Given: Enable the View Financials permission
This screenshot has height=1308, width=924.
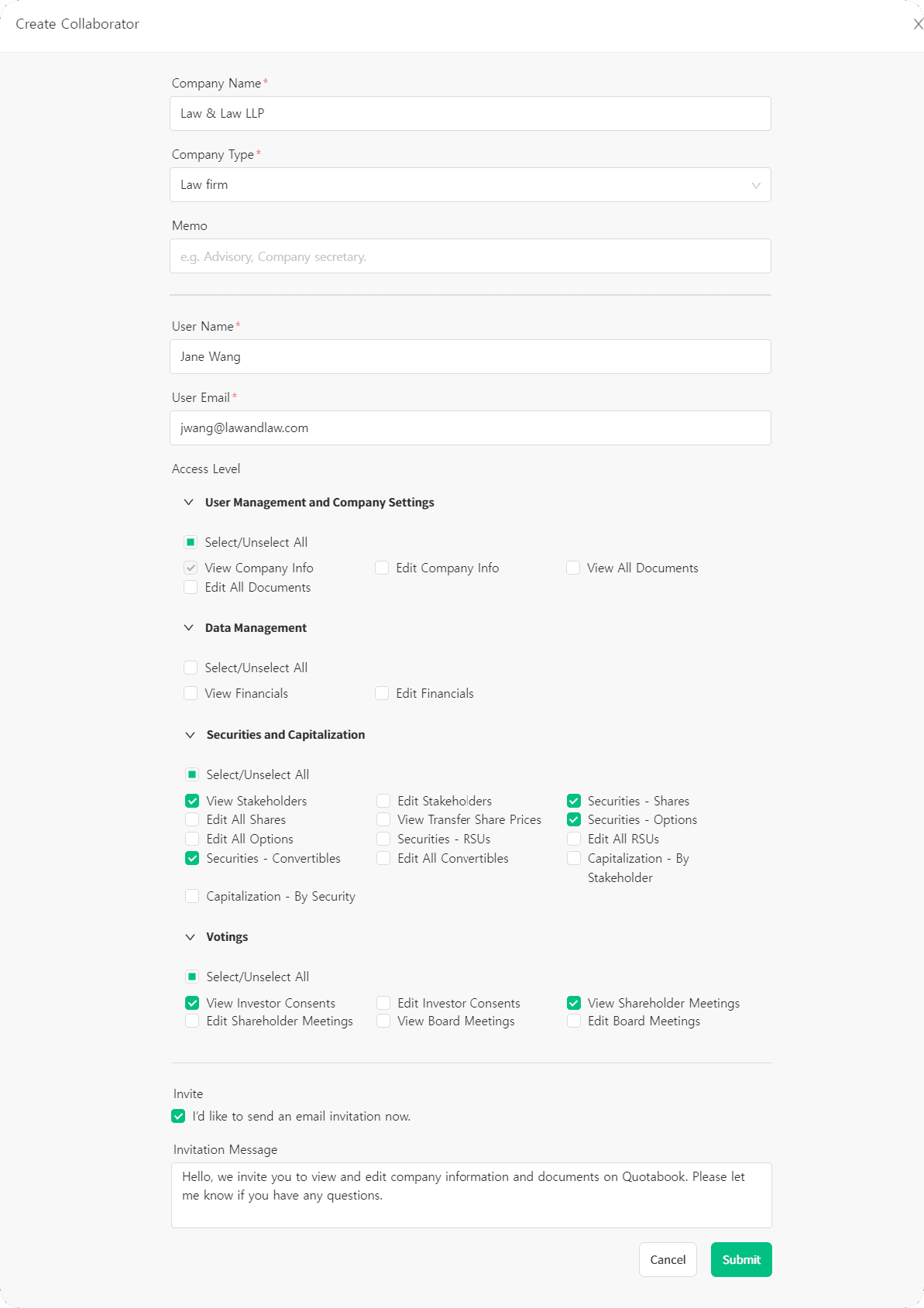Looking at the screenshot, I should click(191, 692).
